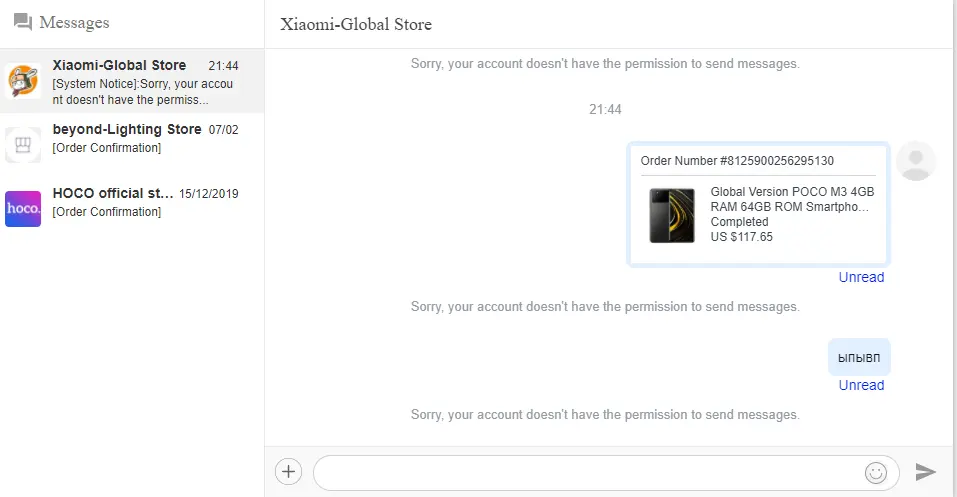Click Order Number #8125900256295130 text
Viewport: 957px width, 497px height.
click(x=737, y=161)
